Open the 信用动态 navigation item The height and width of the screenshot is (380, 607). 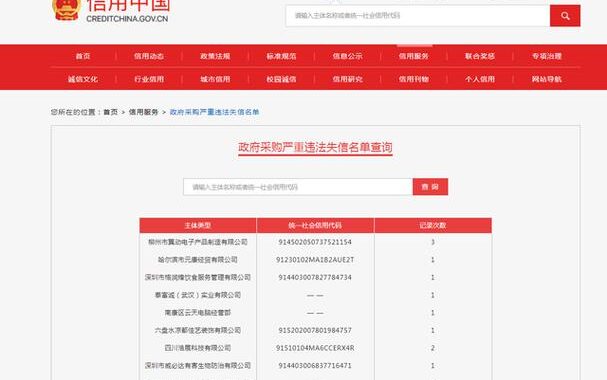click(149, 56)
